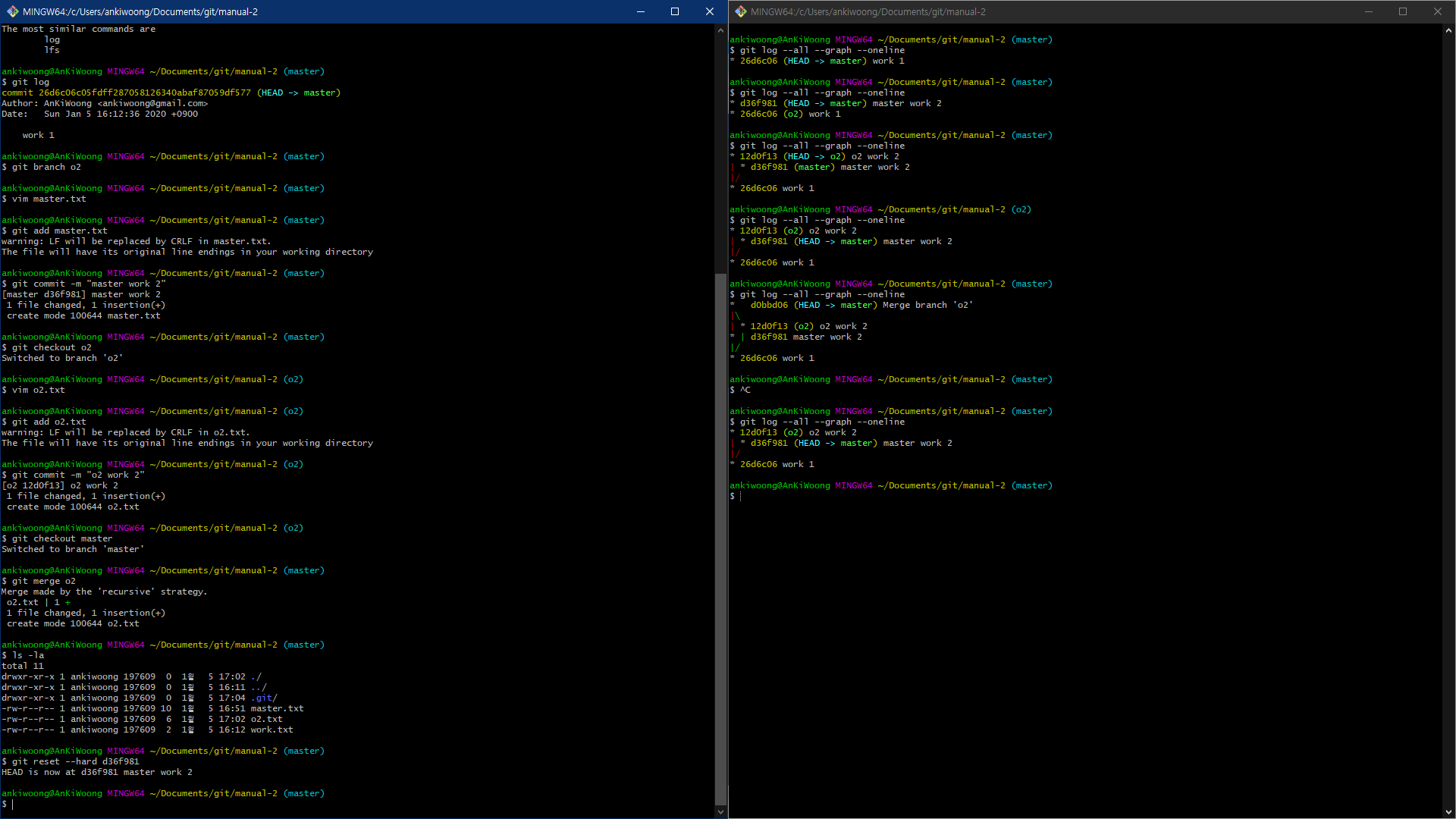This screenshot has width=1456, height=819.
Task: Click the right terminal scrollbar up arrow
Action: click(x=1448, y=30)
